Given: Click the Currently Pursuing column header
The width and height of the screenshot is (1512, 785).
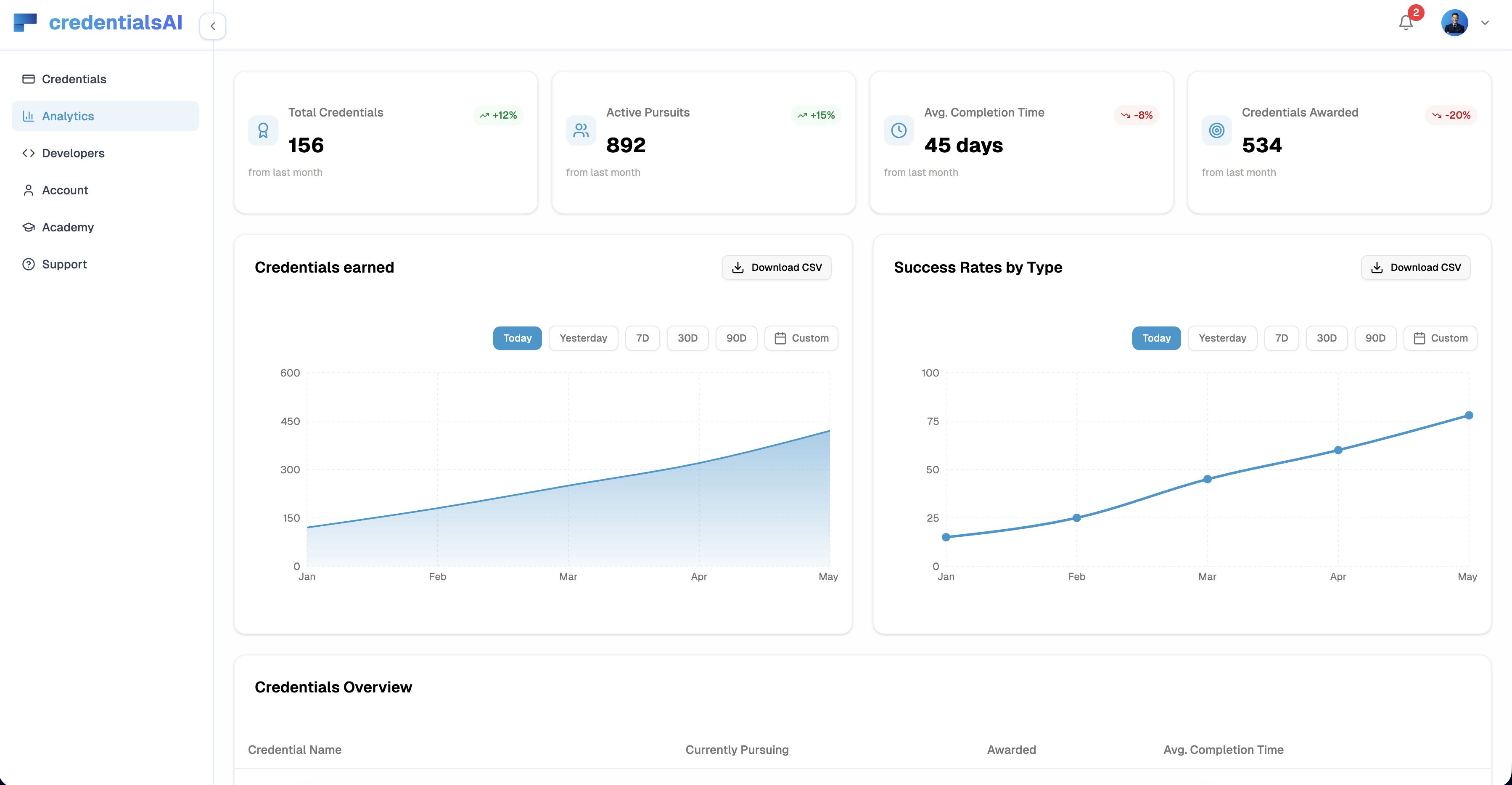Looking at the screenshot, I should pos(737,750).
